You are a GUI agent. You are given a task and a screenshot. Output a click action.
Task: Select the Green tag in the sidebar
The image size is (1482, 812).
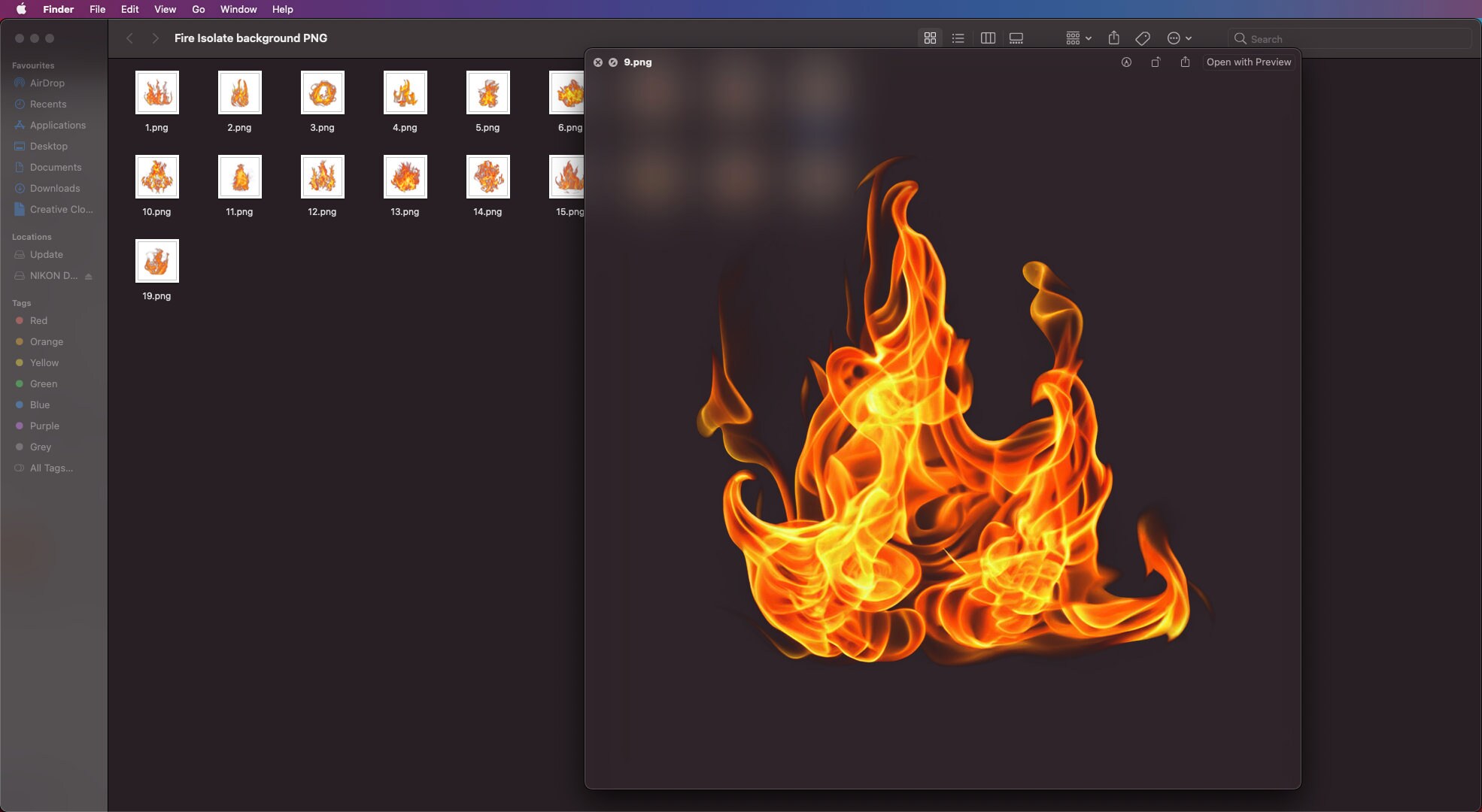pyautogui.click(x=44, y=383)
